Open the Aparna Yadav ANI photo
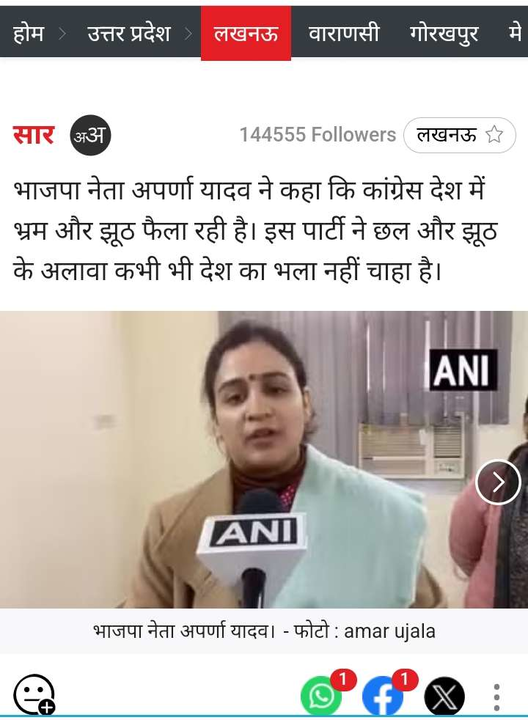This screenshot has width=528, height=720. pos(264,460)
